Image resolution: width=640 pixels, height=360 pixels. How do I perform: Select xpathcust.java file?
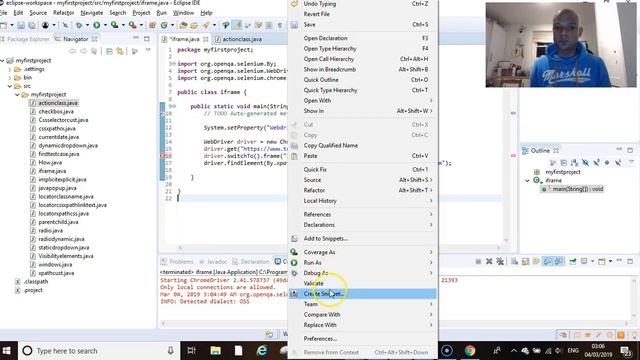tap(56, 273)
